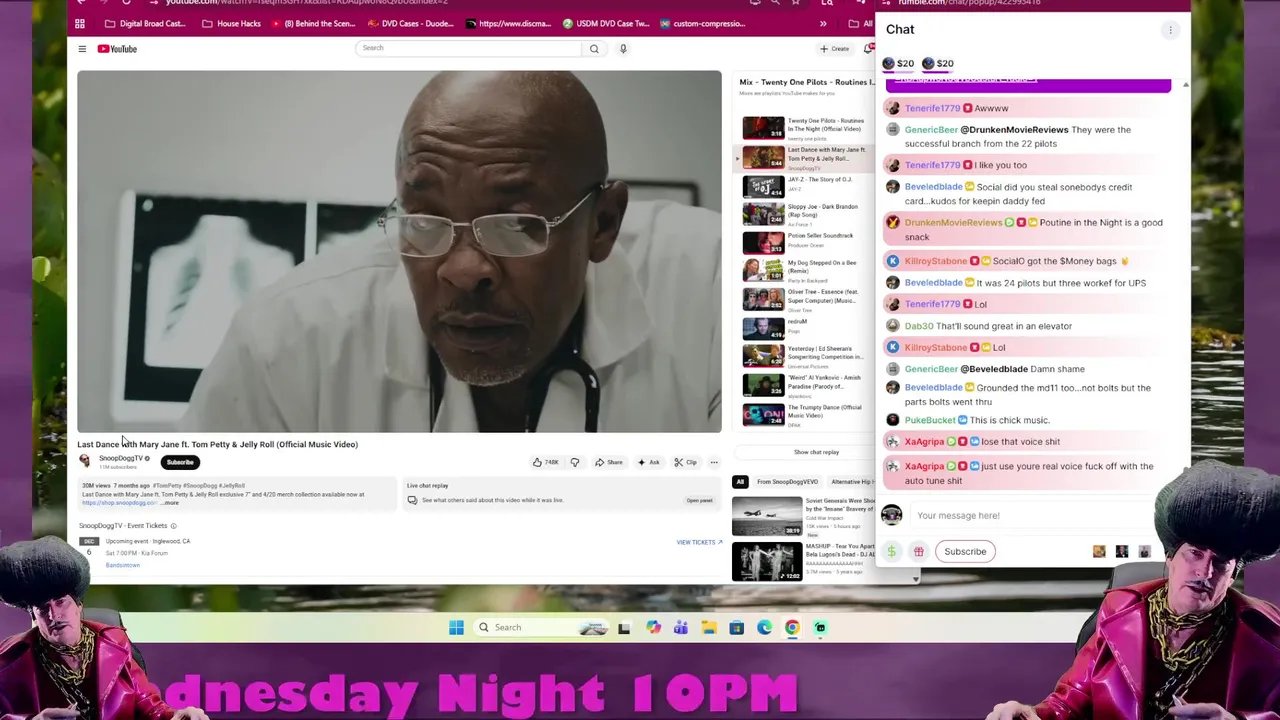Open the Soviet Generals recommended video
The height and width of the screenshot is (720, 1280).
[x=803, y=516]
